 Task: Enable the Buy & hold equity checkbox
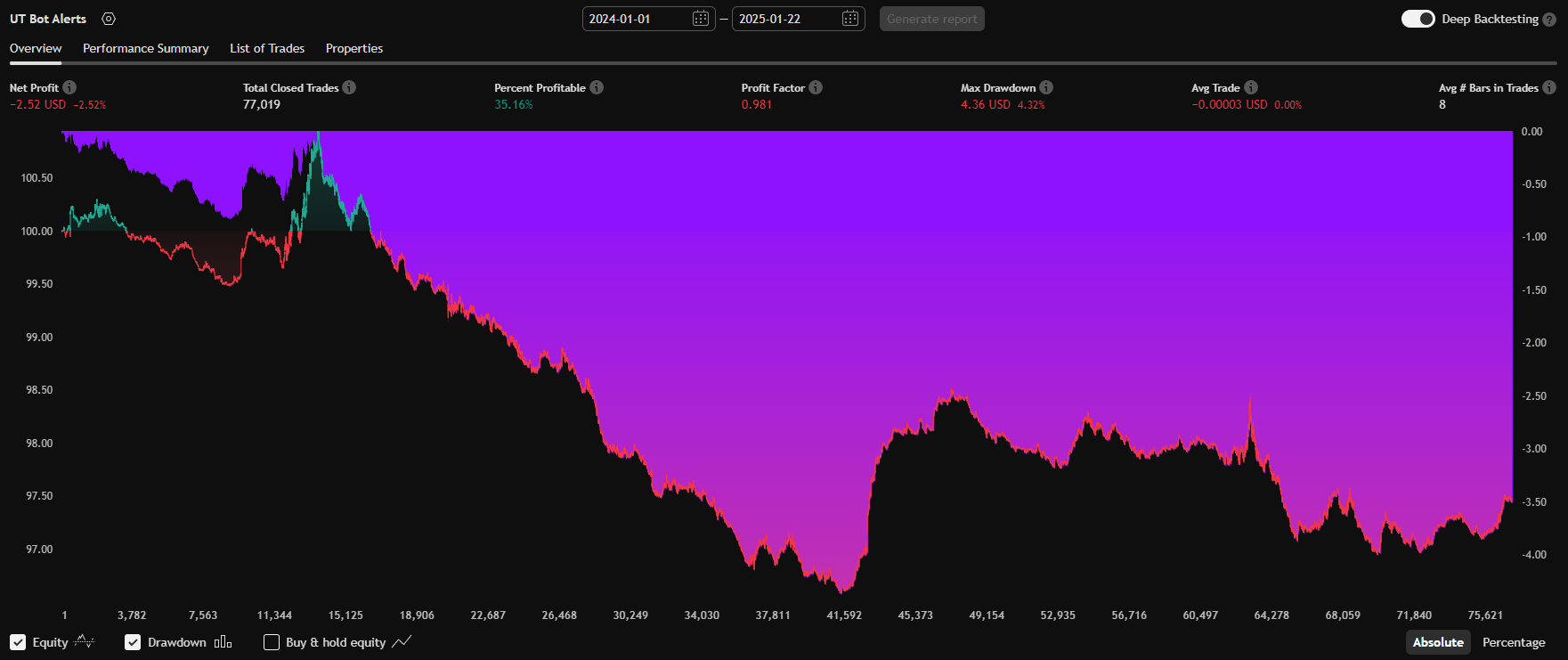point(272,642)
